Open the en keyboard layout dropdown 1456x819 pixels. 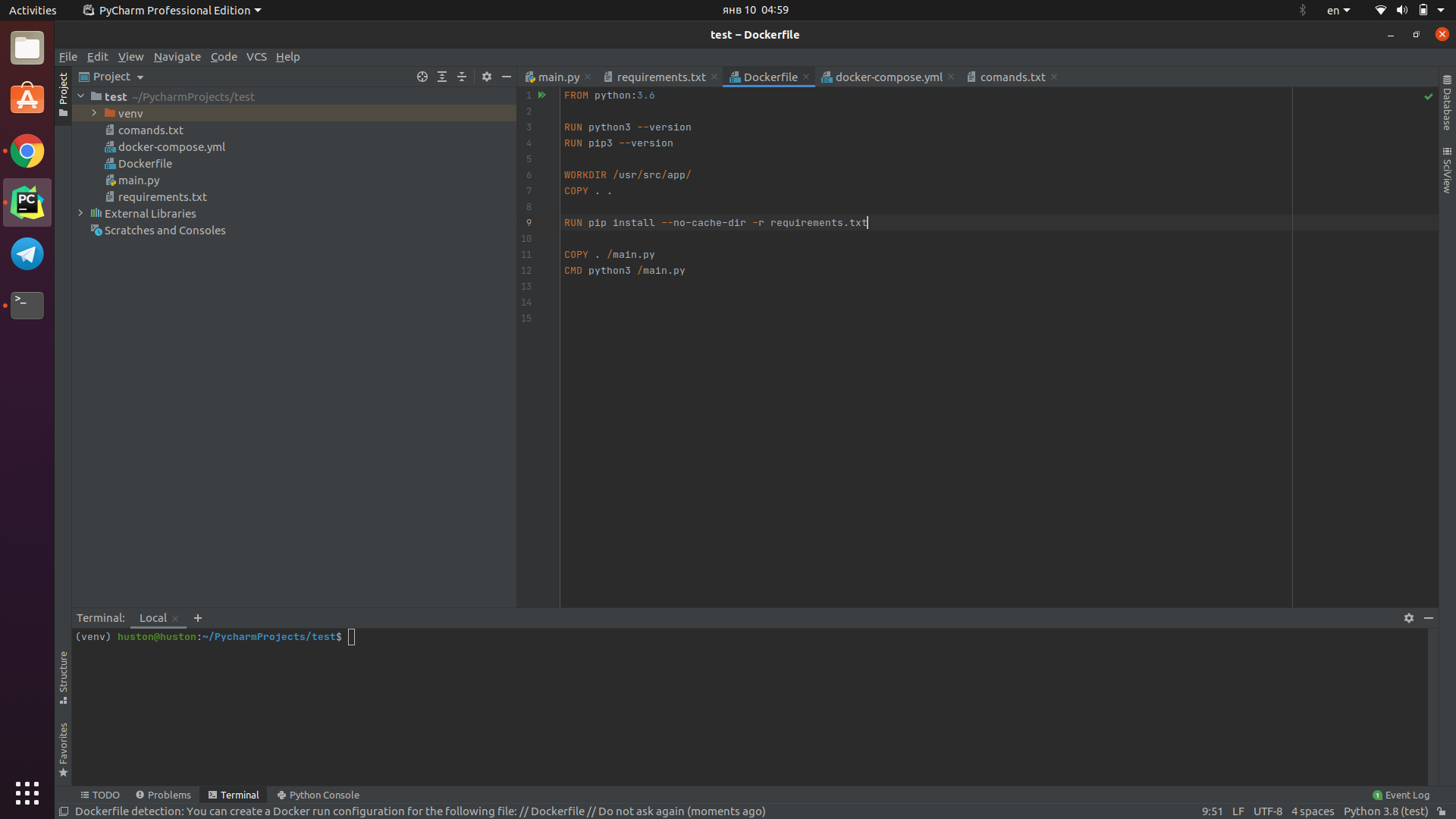(1338, 10)
